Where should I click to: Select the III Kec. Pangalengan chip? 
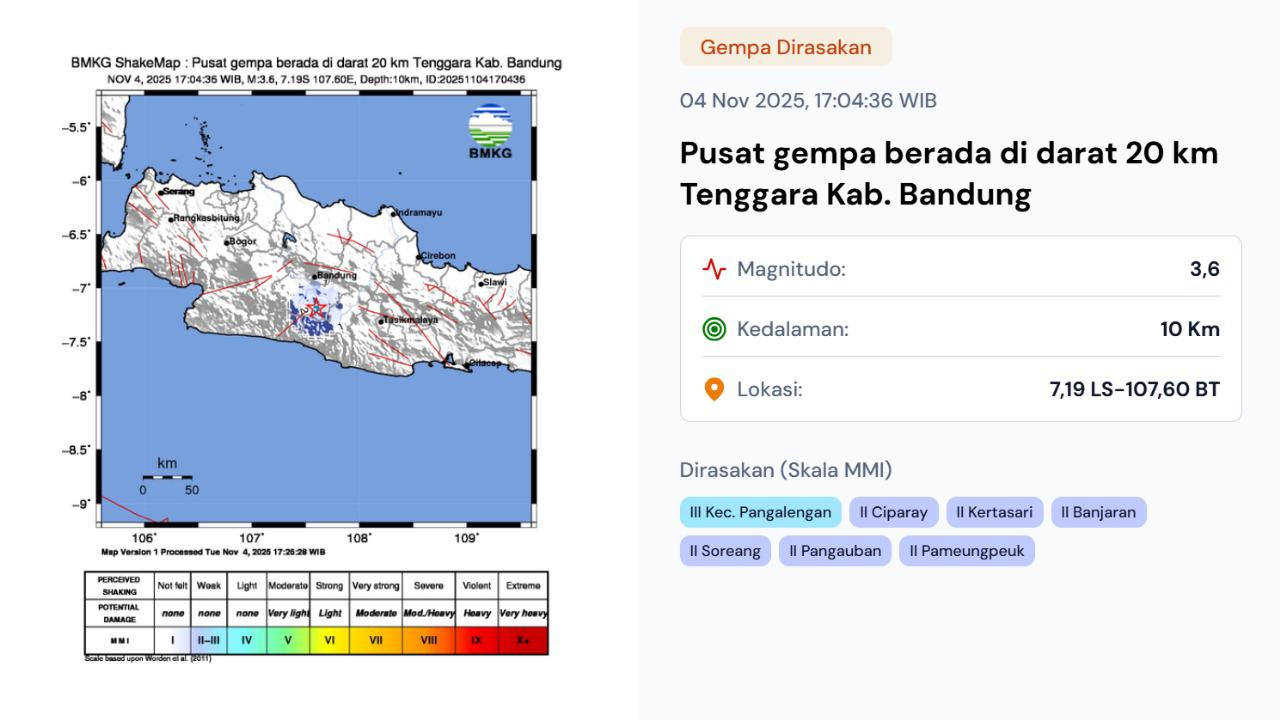coord(760,512)
